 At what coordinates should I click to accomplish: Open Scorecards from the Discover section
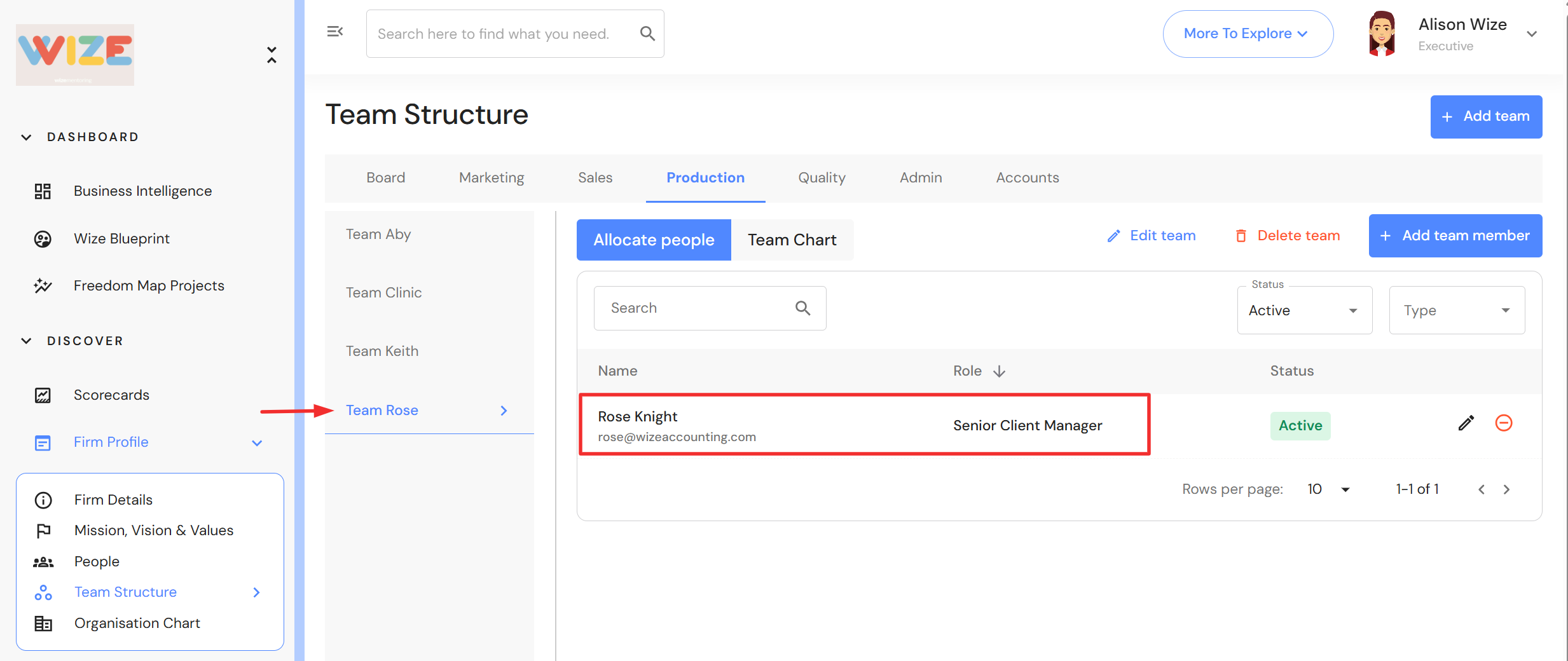coord(111,395)
